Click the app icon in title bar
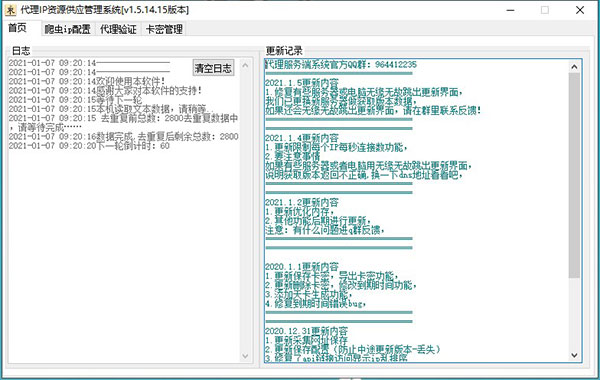This screenshot has height=380, width=600. (10, 10)
